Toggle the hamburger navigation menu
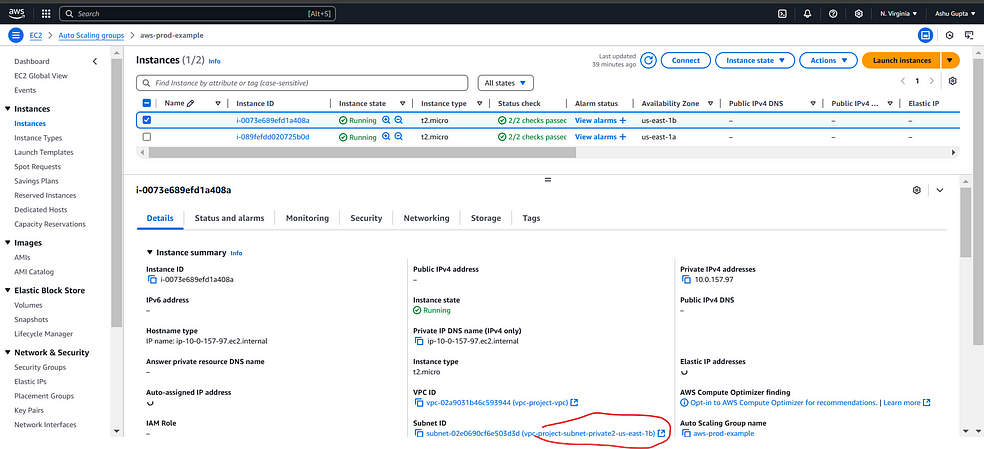Screen dimensions: 984x449 pos(16,35)
